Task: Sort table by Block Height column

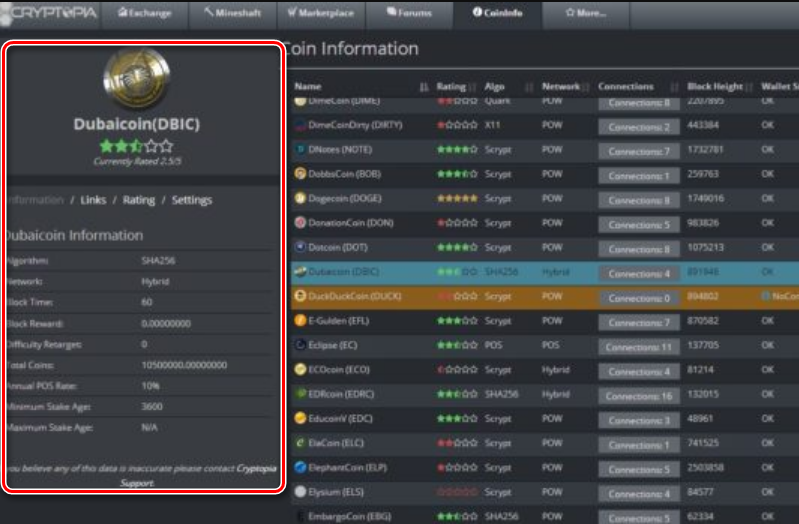Action: click(715, 86)
